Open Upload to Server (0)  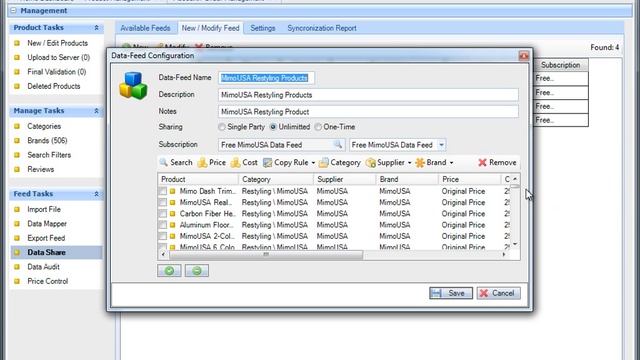58,57
